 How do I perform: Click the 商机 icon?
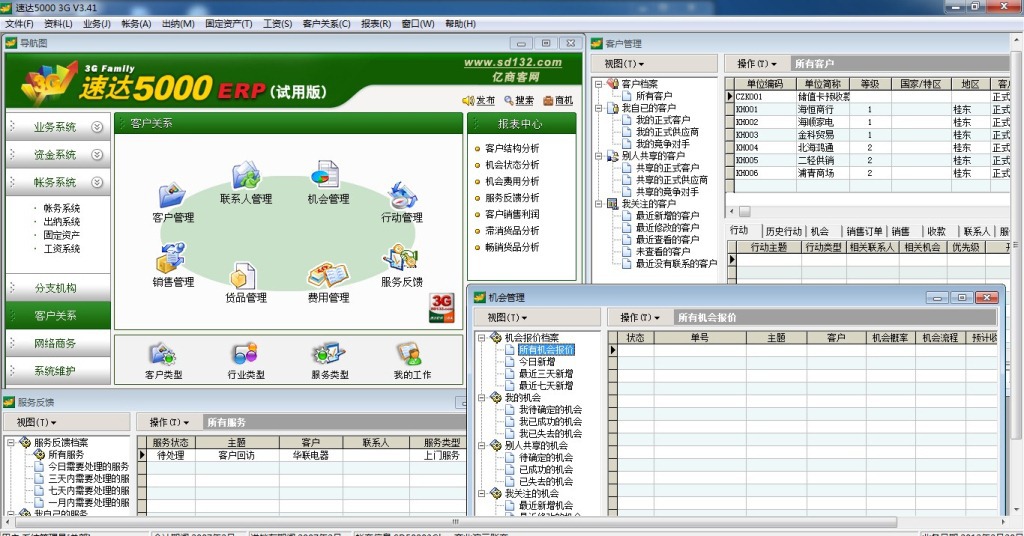(x=549, y=101)
